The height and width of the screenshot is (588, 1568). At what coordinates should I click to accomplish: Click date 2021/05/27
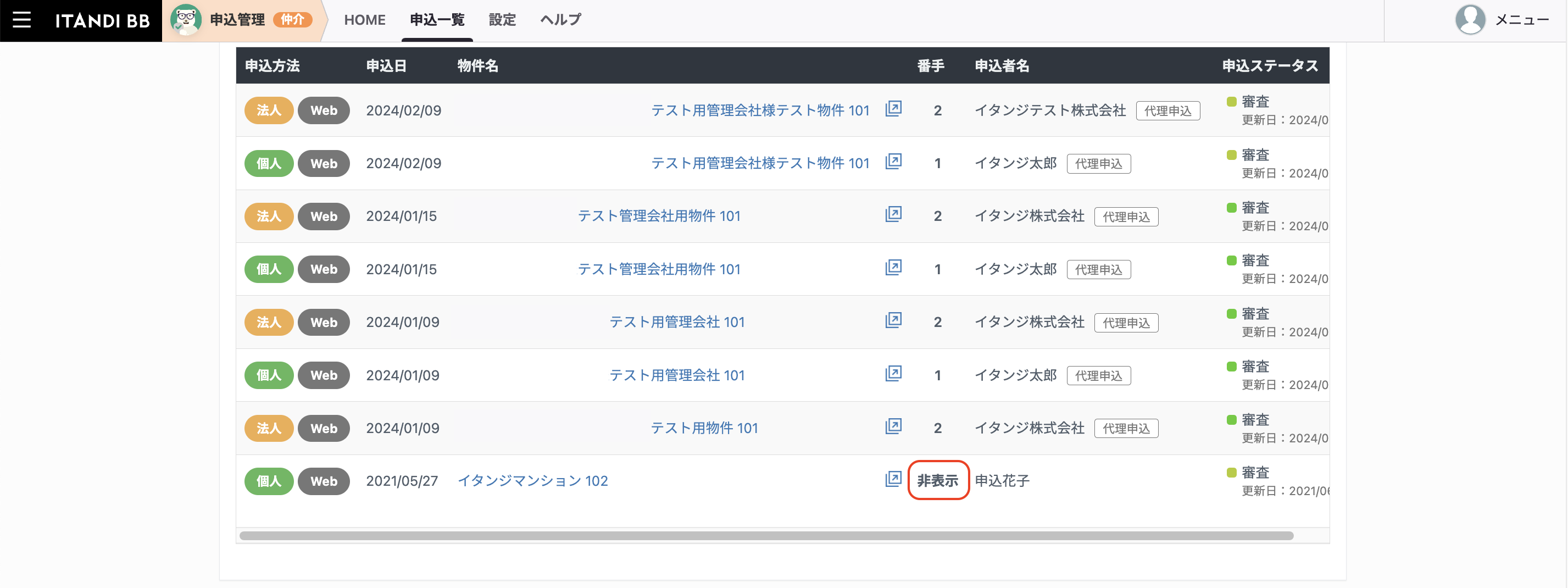tap(402, 481)
